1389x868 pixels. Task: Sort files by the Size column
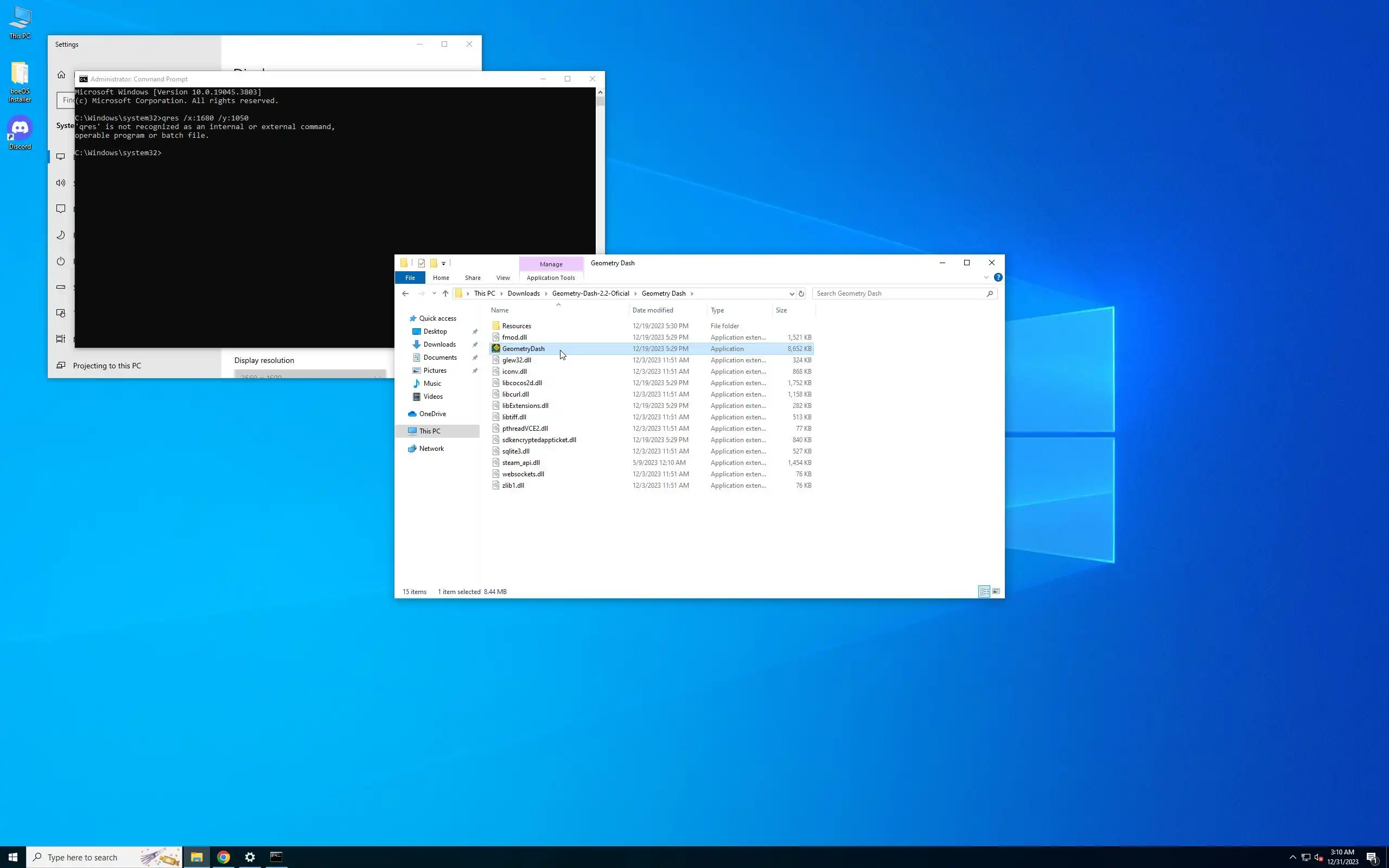click(x=781, y=310)
